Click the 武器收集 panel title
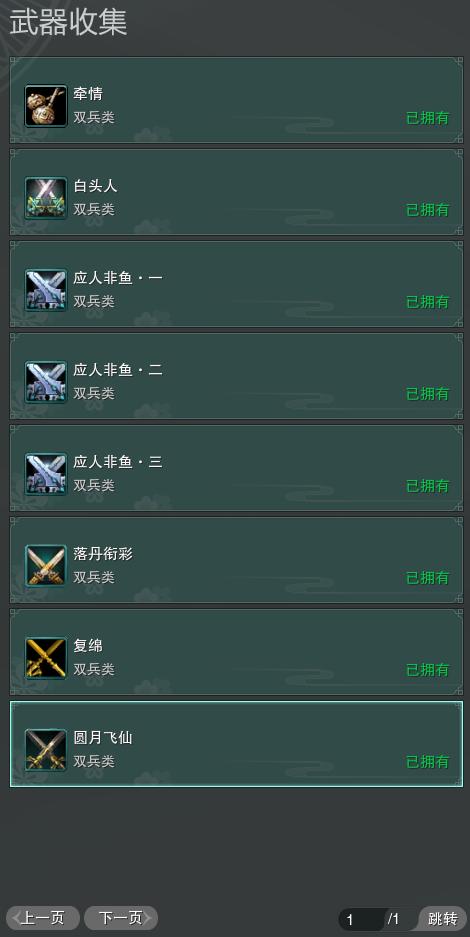The height and width of the screenshot is (937, 470). pos(68,23)
